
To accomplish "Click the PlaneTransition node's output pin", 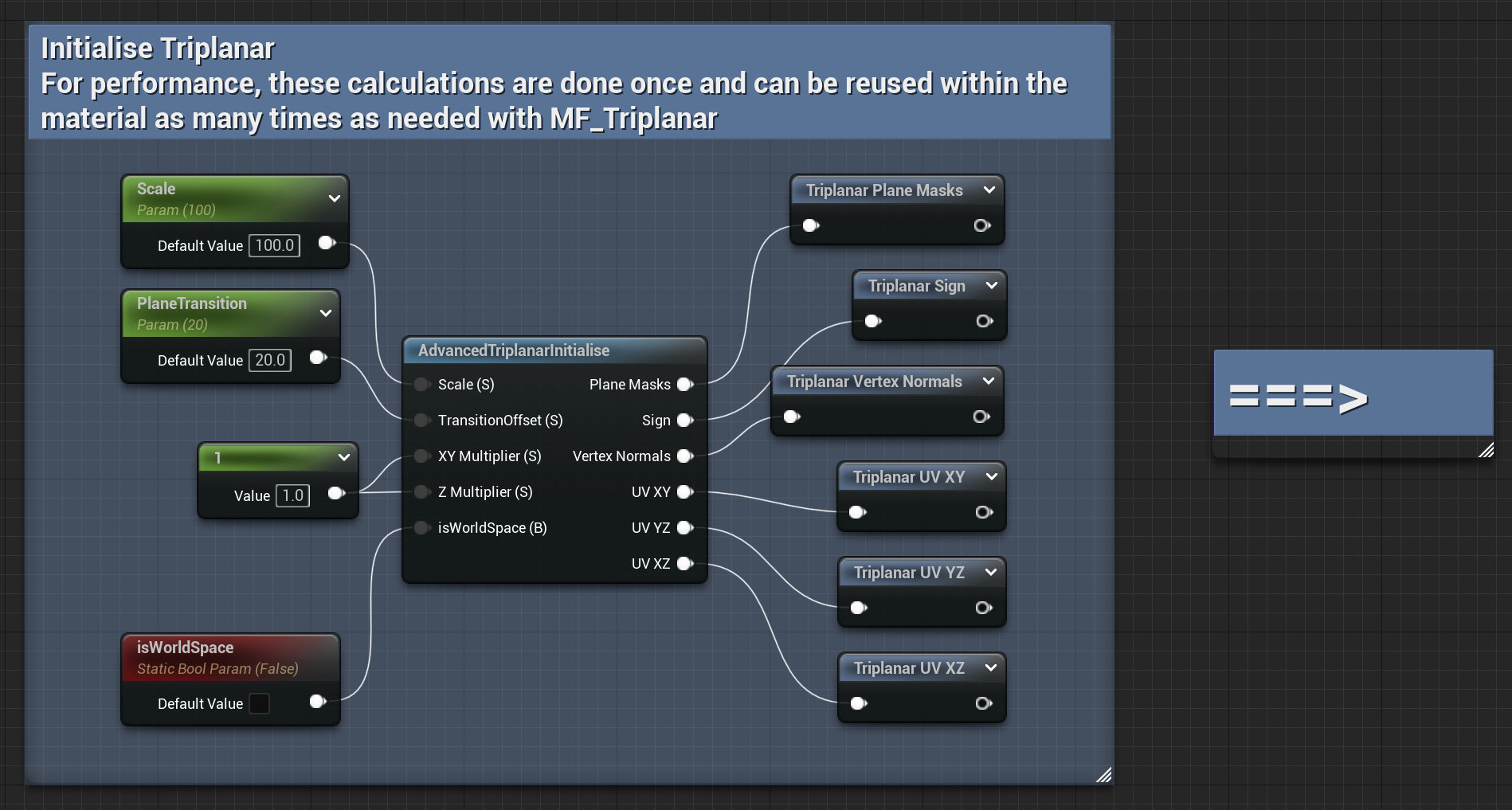I will click(x=318, y=358).
